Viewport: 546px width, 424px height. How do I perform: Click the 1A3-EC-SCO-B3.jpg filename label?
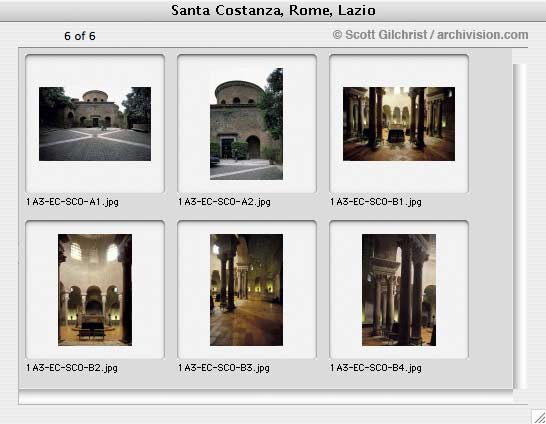[224, 368]
